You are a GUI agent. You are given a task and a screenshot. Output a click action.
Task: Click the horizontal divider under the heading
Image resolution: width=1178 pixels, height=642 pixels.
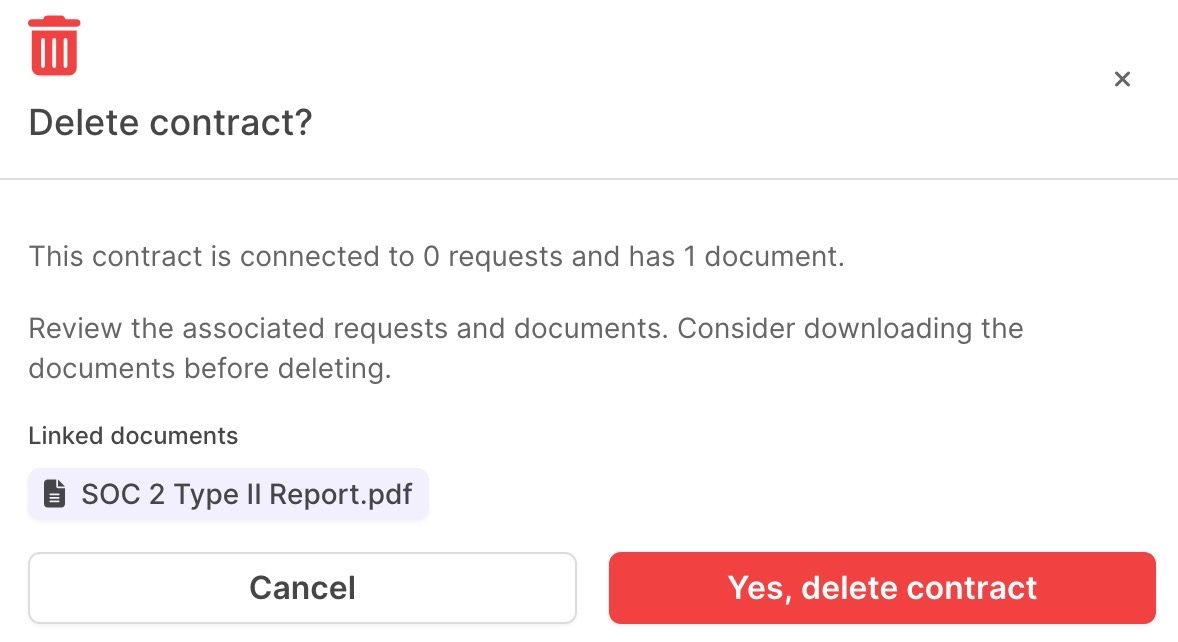(x=589, y=179)
